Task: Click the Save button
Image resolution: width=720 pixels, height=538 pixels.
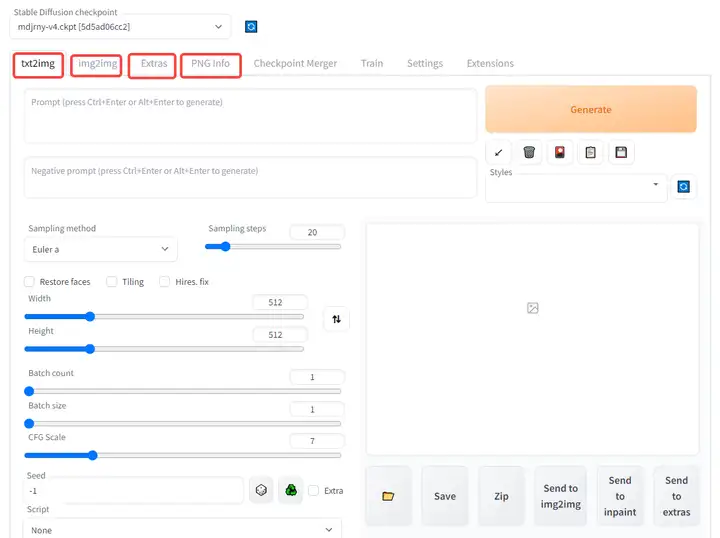Action: pyautogui.click(x=444, y=496)
